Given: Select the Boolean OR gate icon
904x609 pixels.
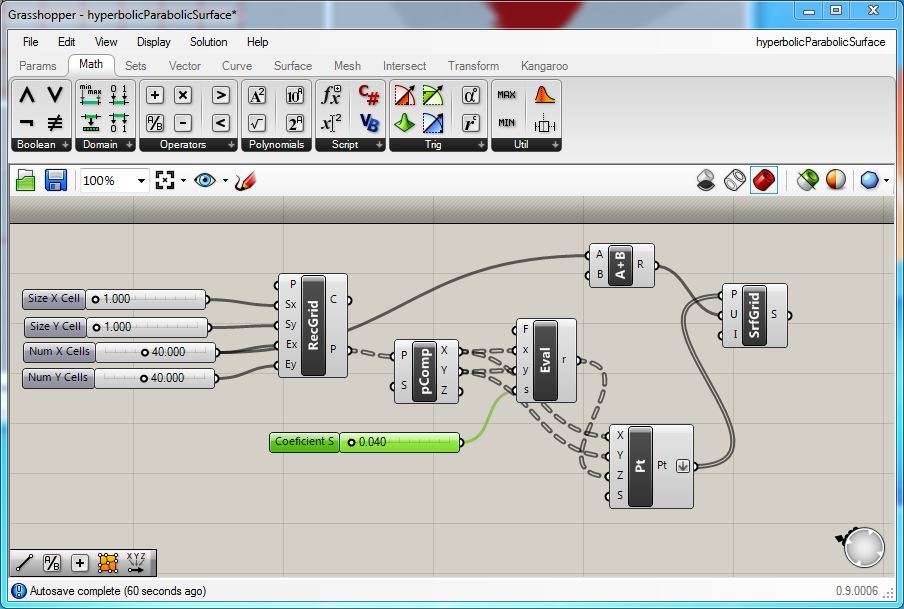Looking at the screenshot, I should click(55, 95).
